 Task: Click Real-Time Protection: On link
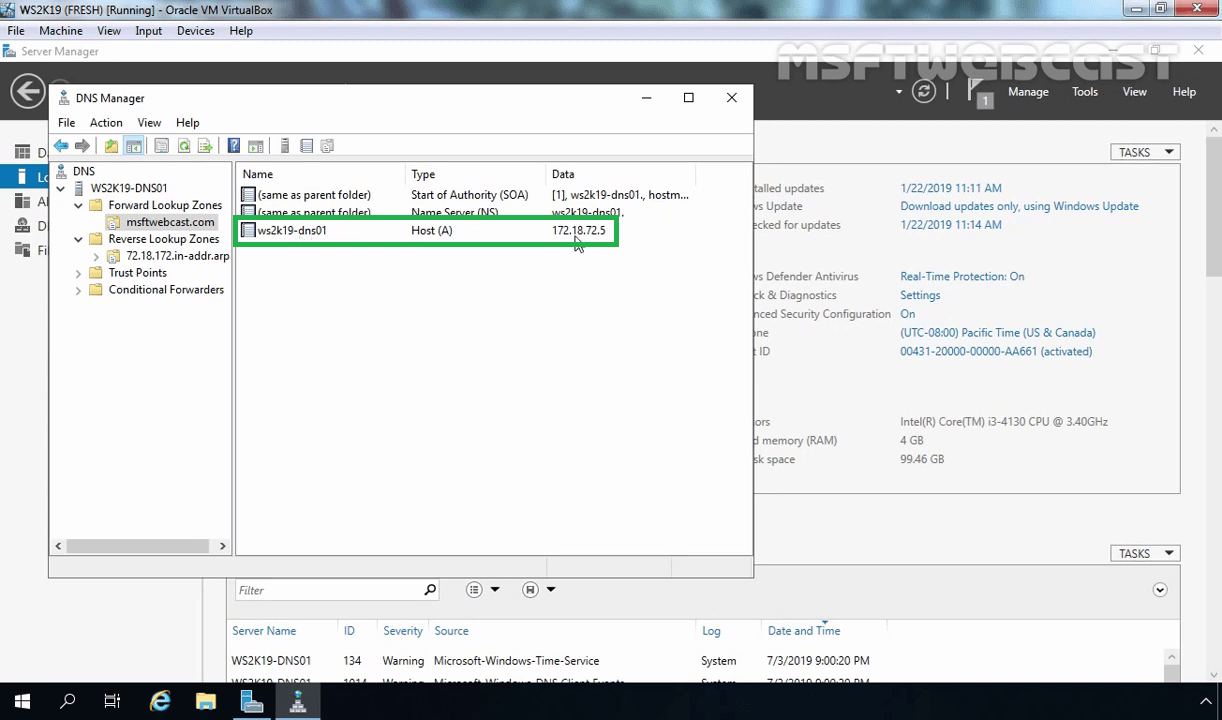click(962, 276)
